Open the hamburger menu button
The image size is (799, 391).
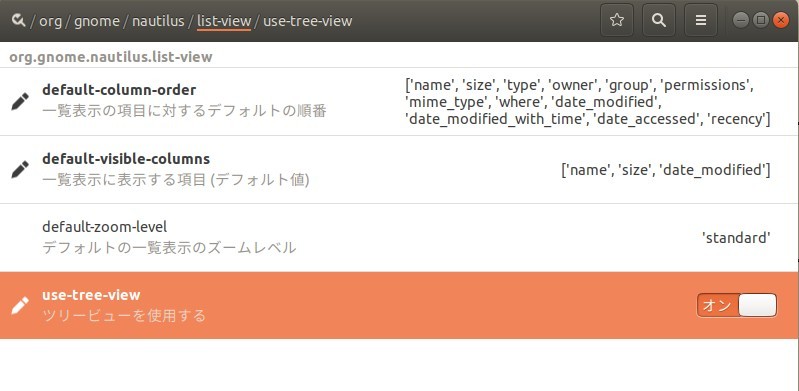point(701,20)
